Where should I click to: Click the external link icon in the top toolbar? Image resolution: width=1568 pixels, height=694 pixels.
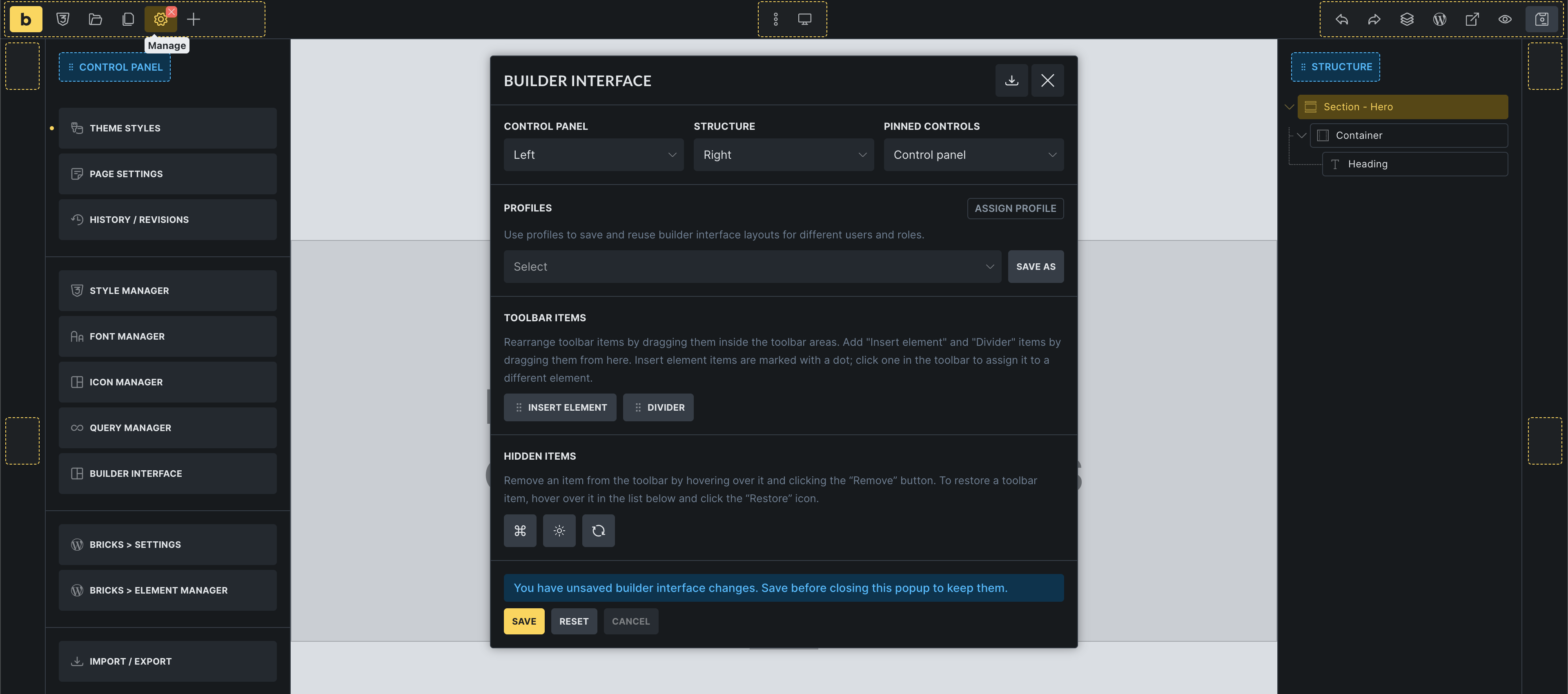point(1472,20)
